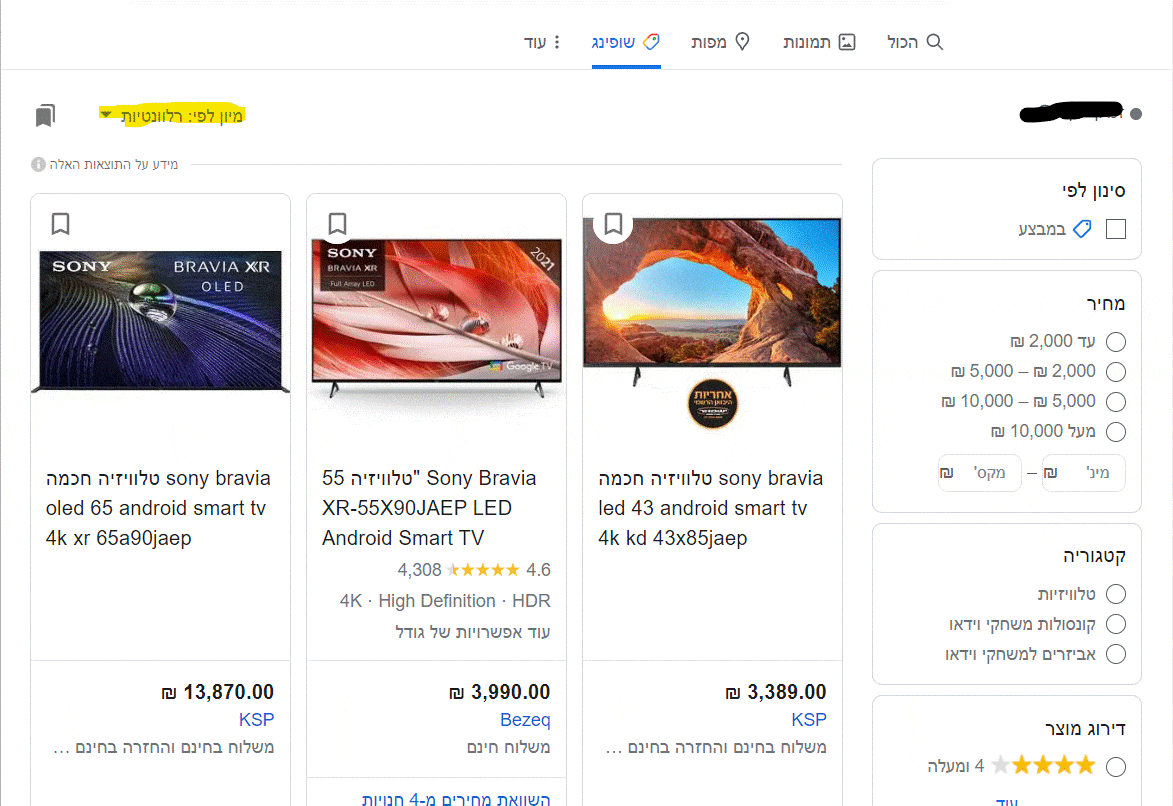Click the three-dot icon beside עוד
Viewport: 1173px width, 806px height.
557,42
